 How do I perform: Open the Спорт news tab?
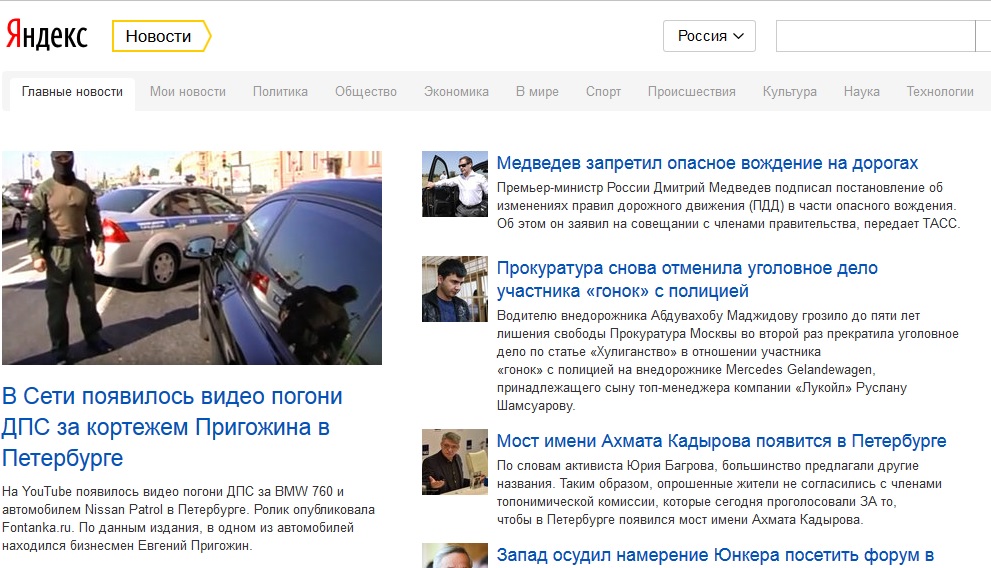pos(603,92)
